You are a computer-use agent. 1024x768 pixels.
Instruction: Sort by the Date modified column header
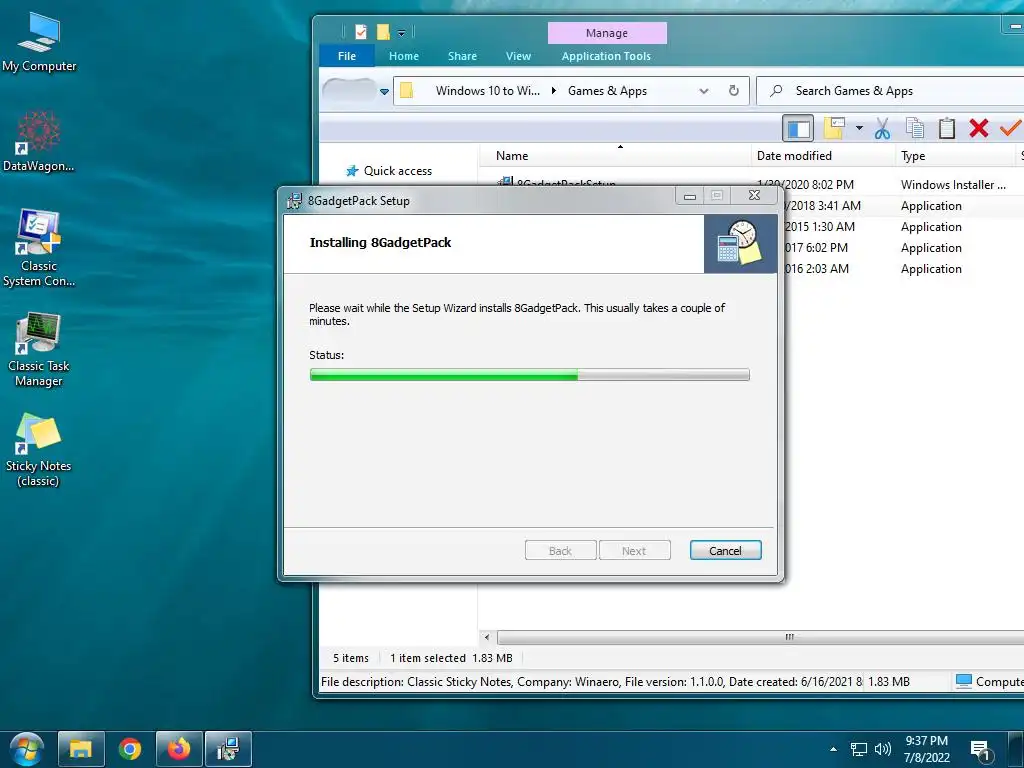point(823,155)
